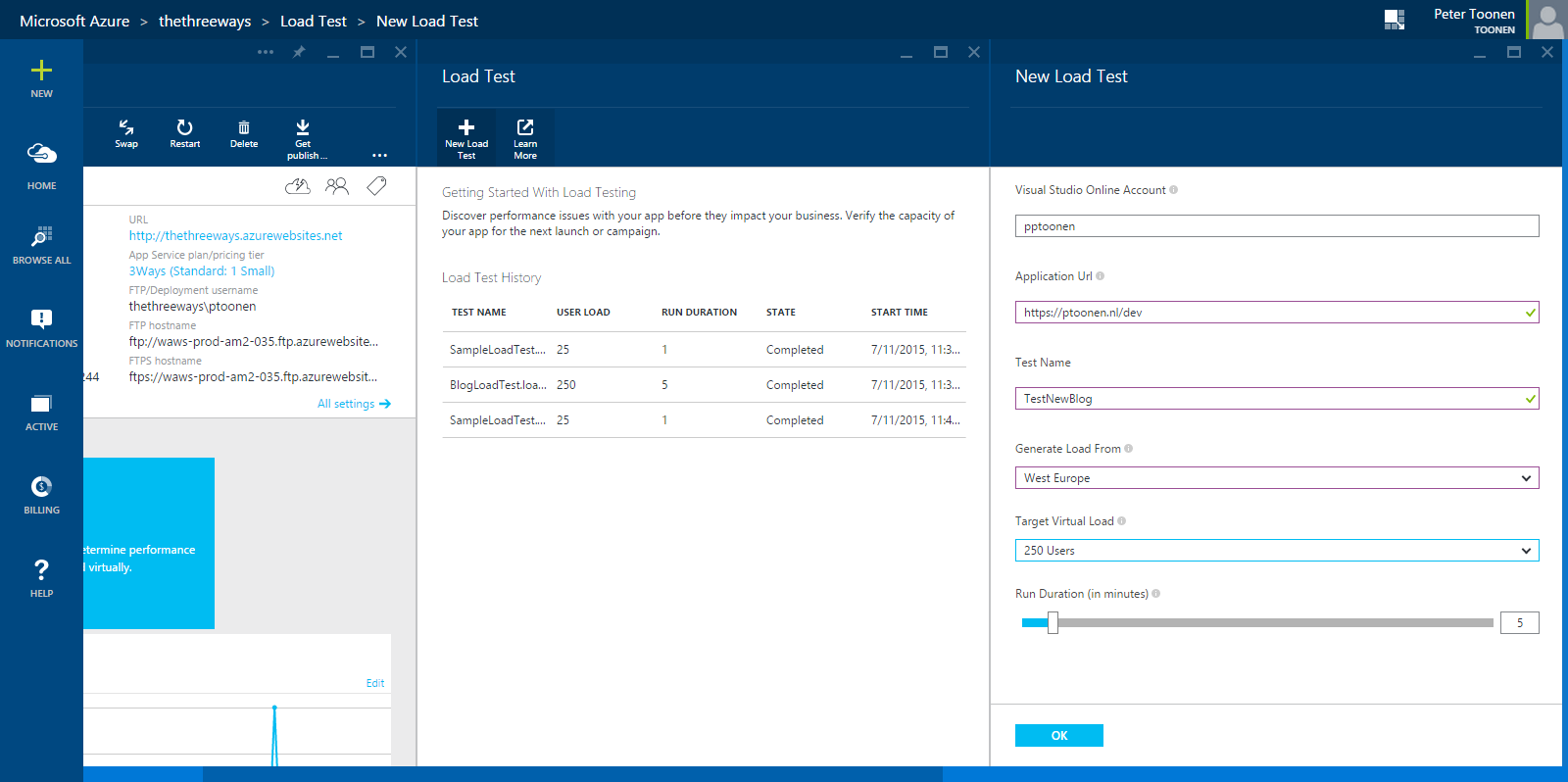Open HOME cloud icon in sidebar
The image size is (1568, 782).
click(41, 154)
